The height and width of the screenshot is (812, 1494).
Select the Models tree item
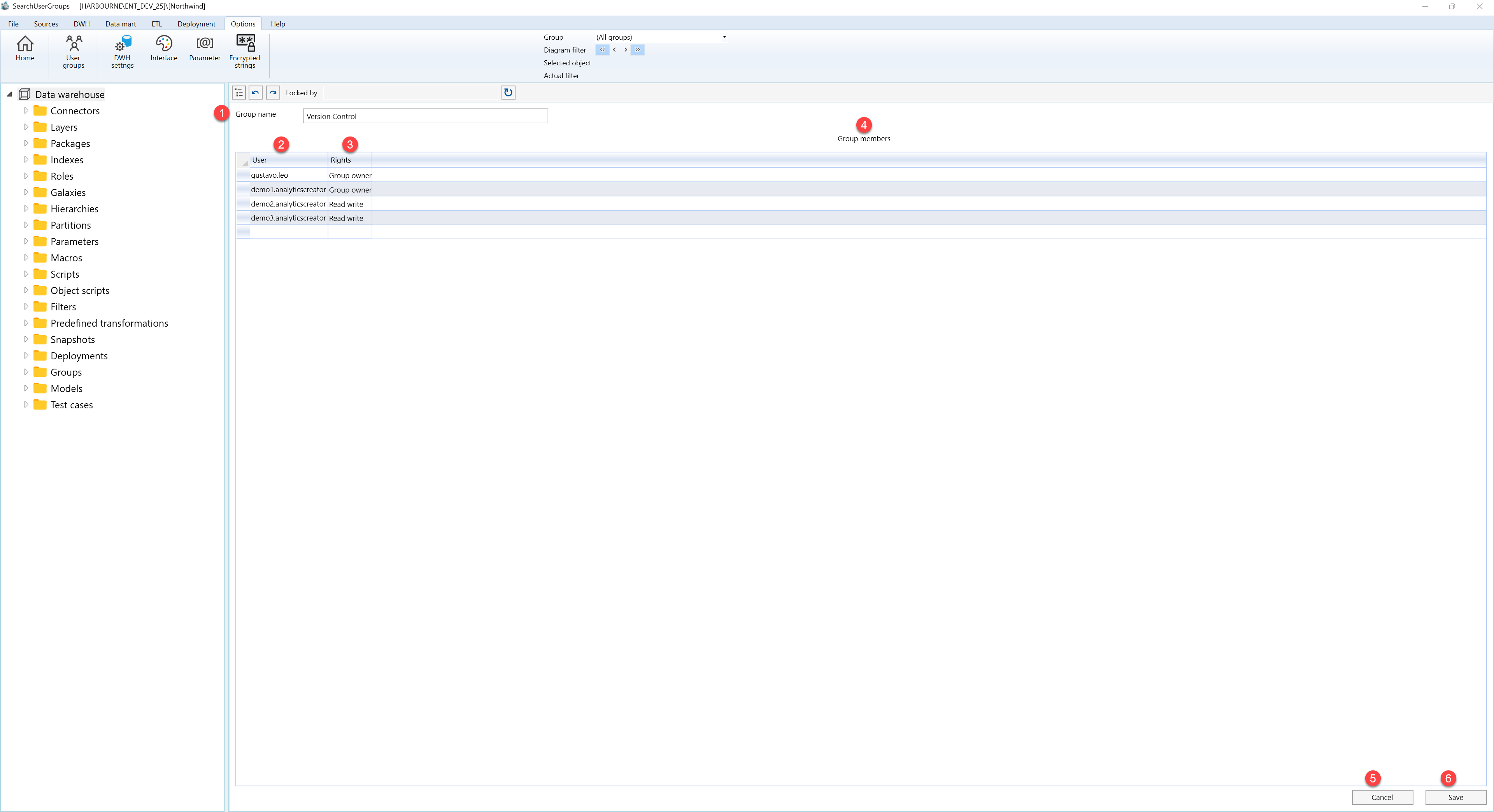[x=66, y=388]
